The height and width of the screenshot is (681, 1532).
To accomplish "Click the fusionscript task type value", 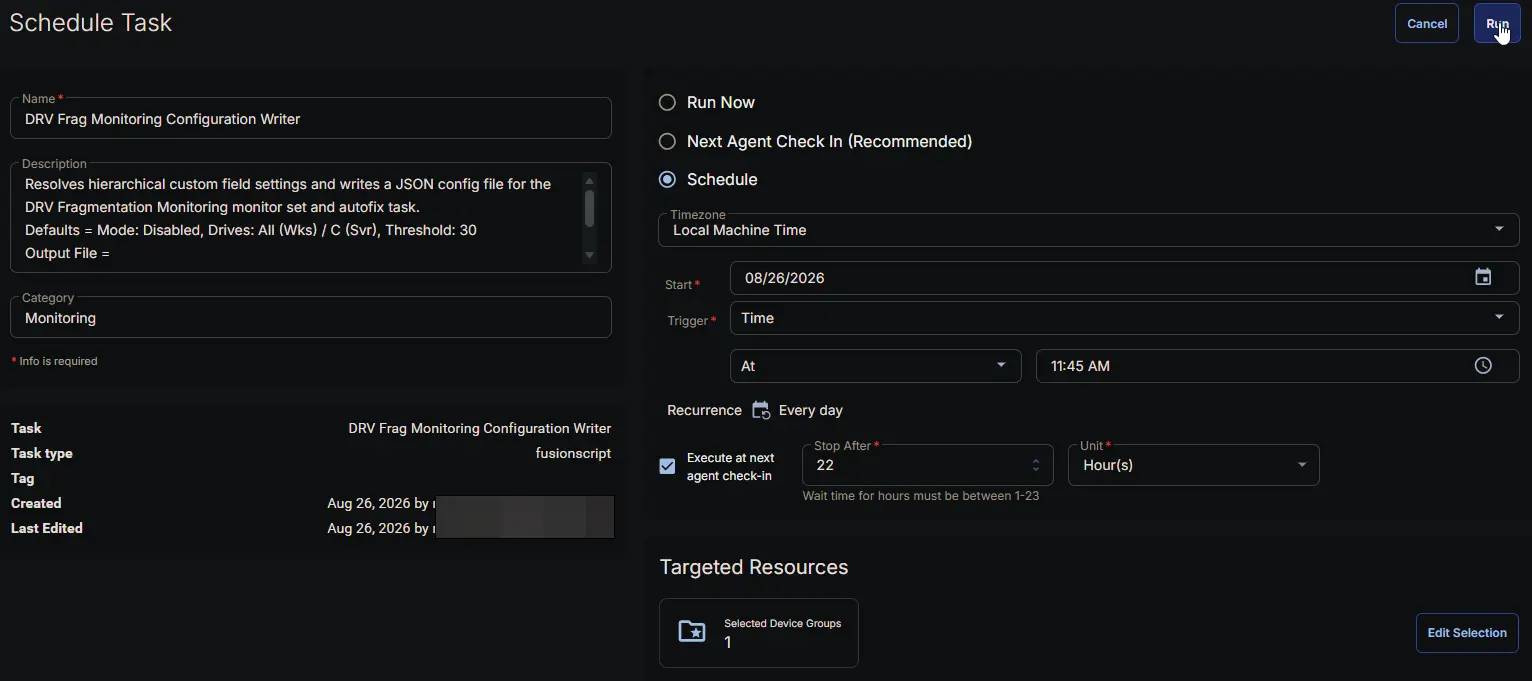I will tap(573, 453).
